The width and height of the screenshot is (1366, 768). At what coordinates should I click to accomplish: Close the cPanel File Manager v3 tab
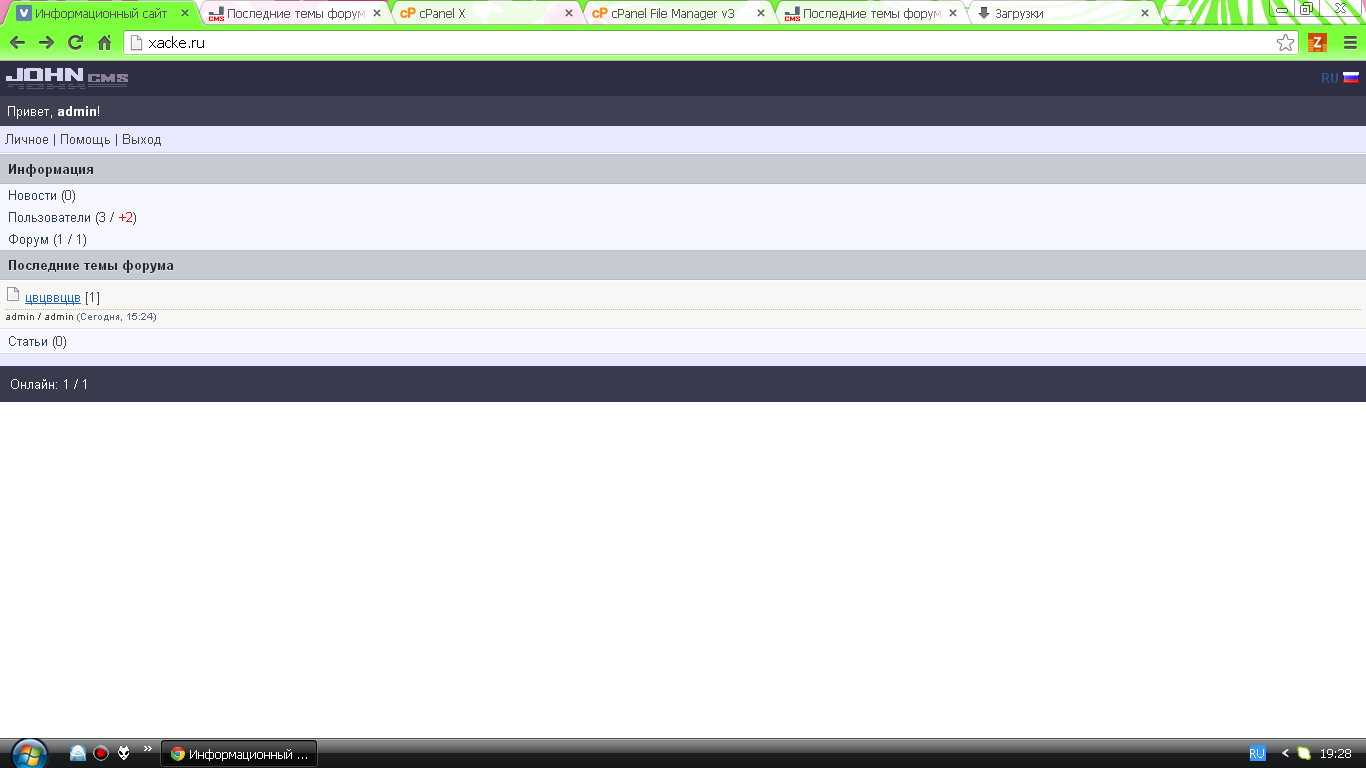(x=761, y=14)
